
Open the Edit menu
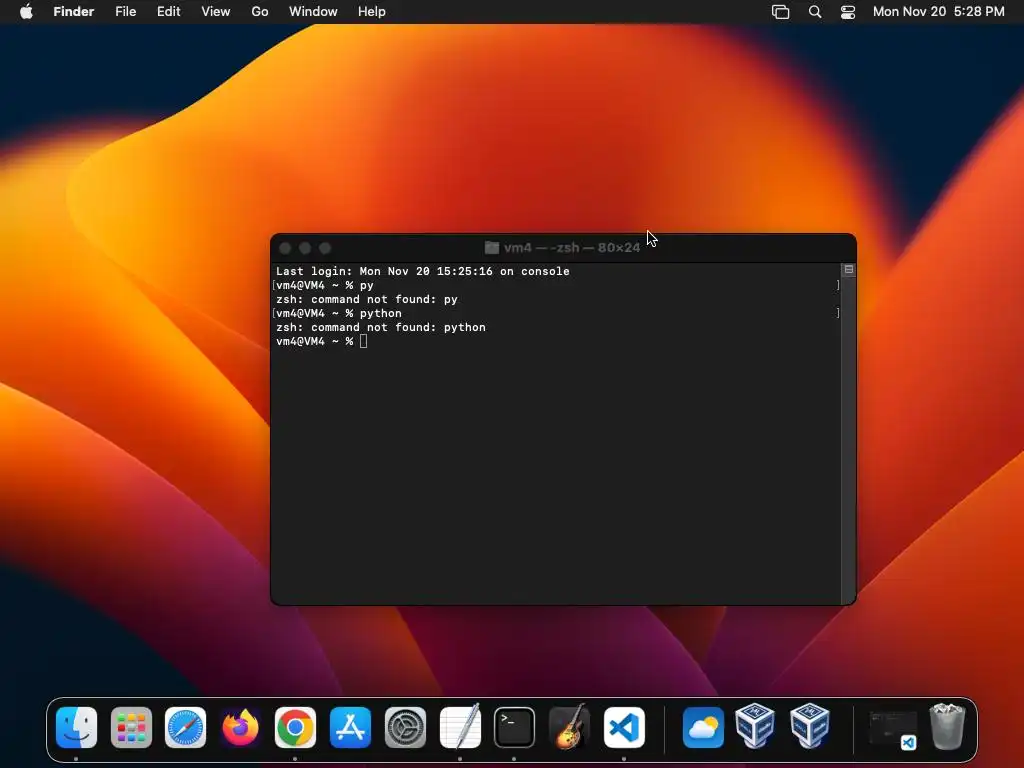168,12
